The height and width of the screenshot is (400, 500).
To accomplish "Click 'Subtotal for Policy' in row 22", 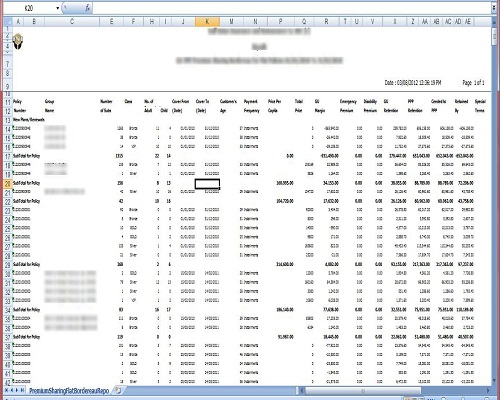I will point(26,201).
